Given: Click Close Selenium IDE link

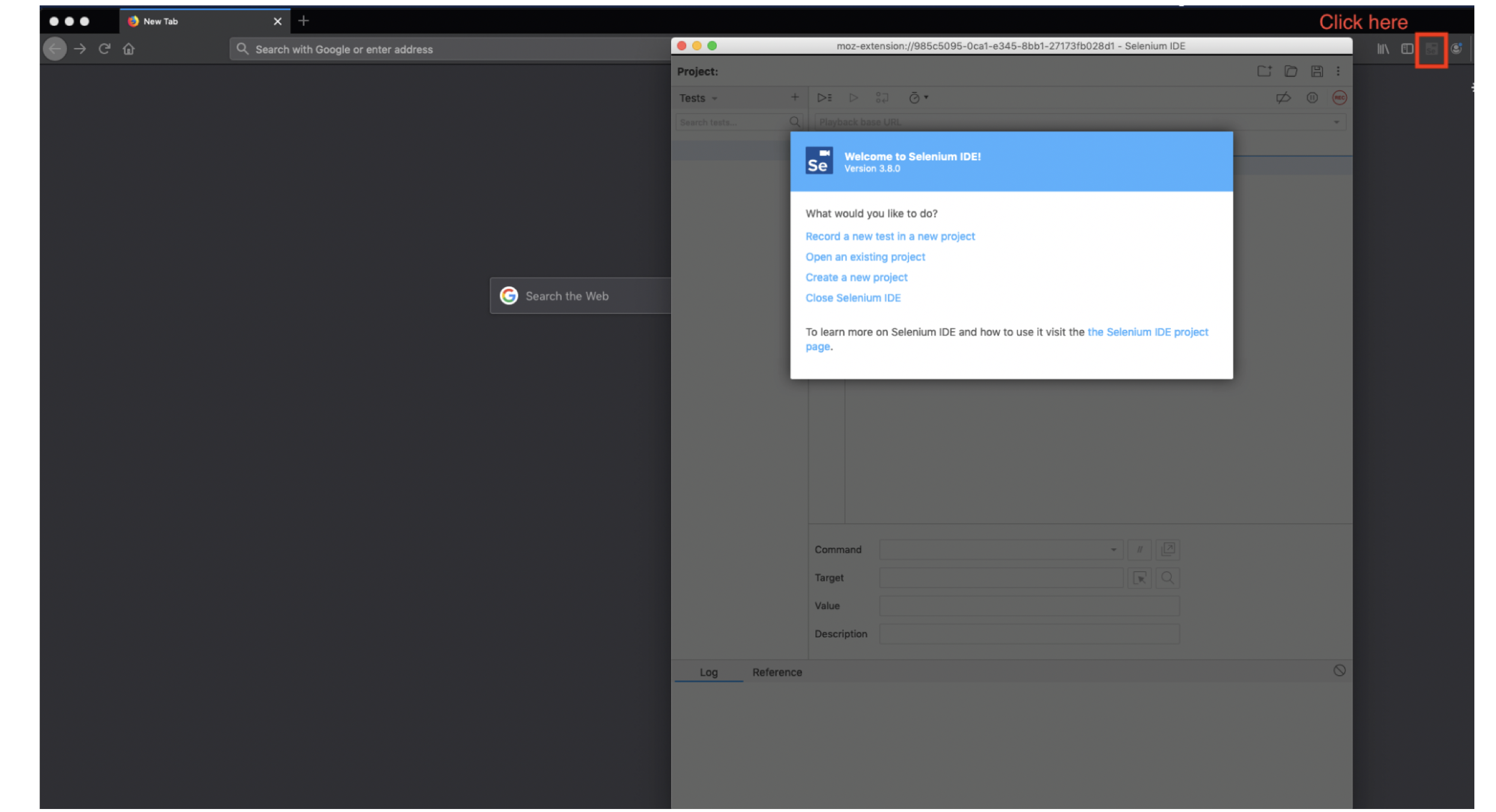Looking at the screenshot, I should pyautogui.click(x=853, y=298).
